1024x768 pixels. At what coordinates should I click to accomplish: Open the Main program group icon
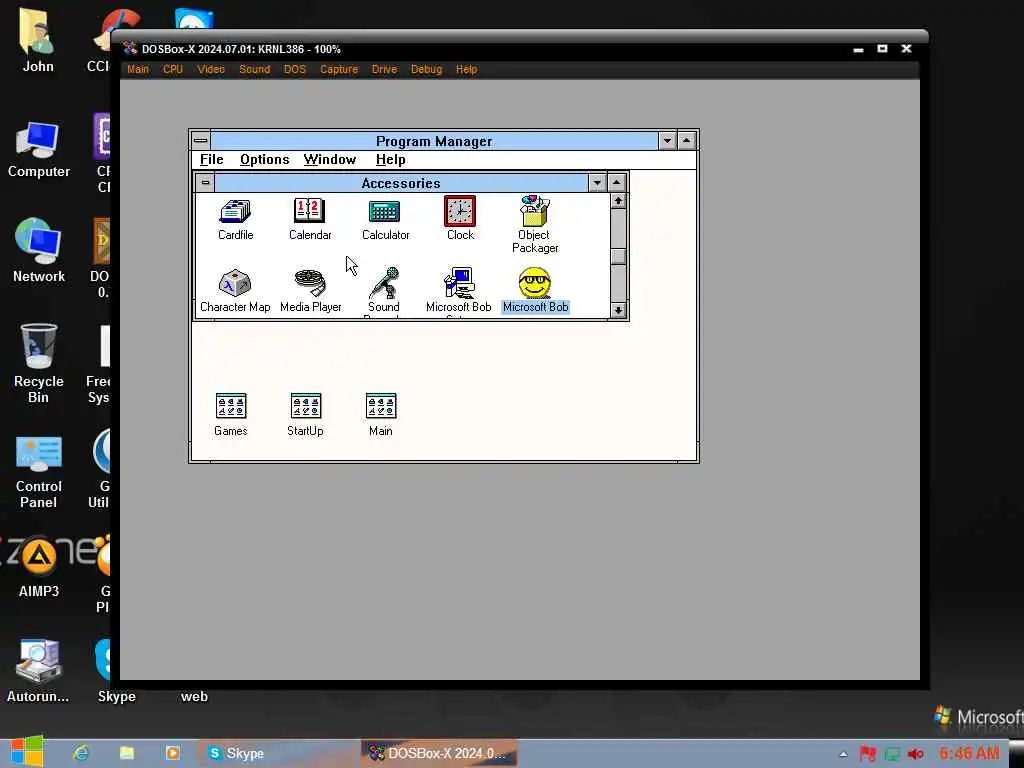pos(381,406)
